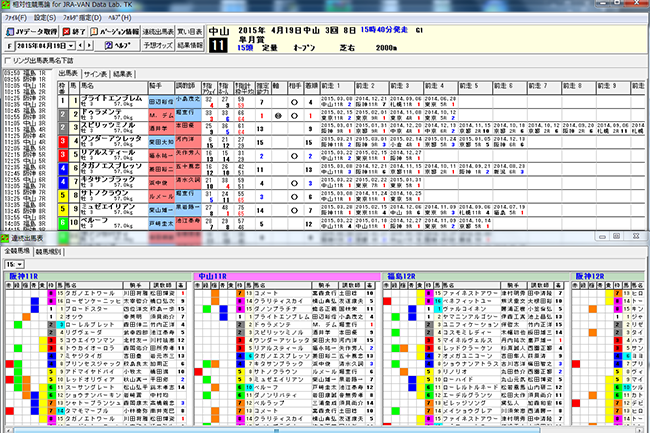
Task: Click the 騎手 column header in 出馬表
Action: coord(161,88)
